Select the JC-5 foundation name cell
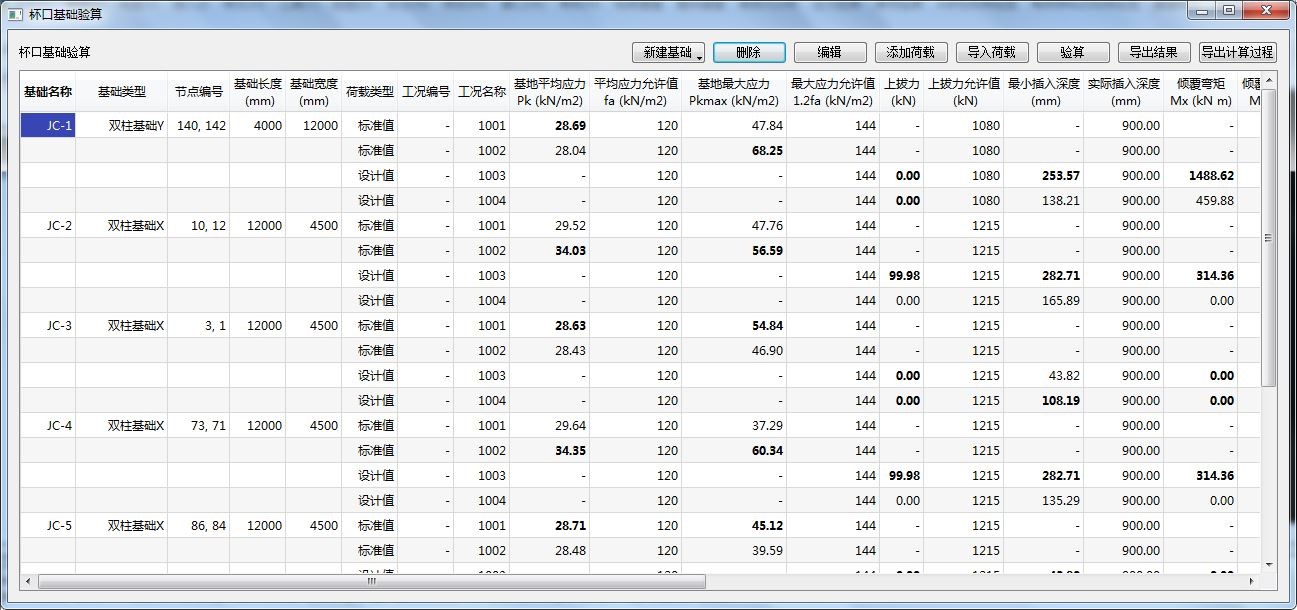Image resolution: width=1297 pixels, height=610 pixels. click(x=47, y=526)
